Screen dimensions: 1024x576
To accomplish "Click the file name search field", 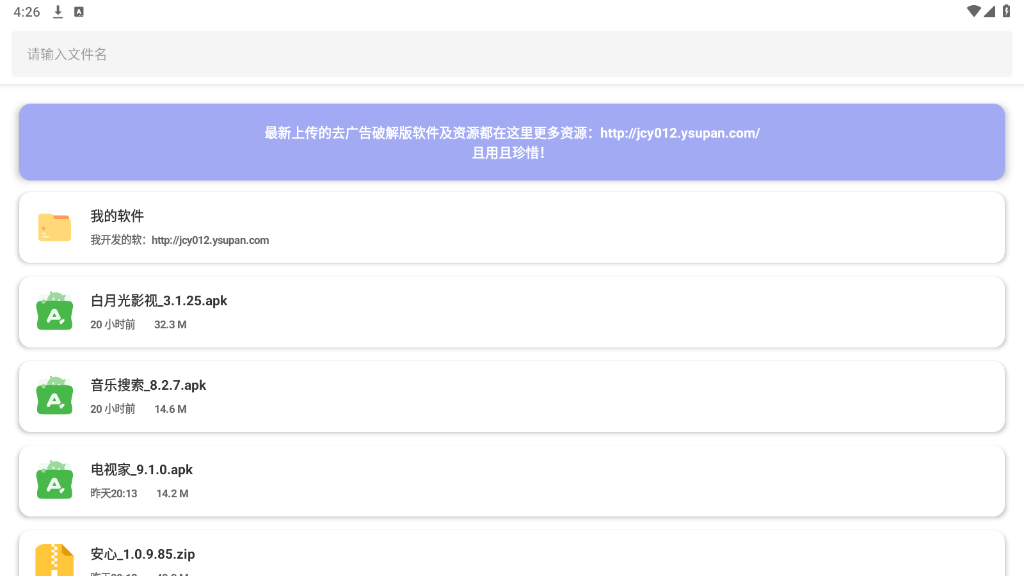I will (511, 54).
